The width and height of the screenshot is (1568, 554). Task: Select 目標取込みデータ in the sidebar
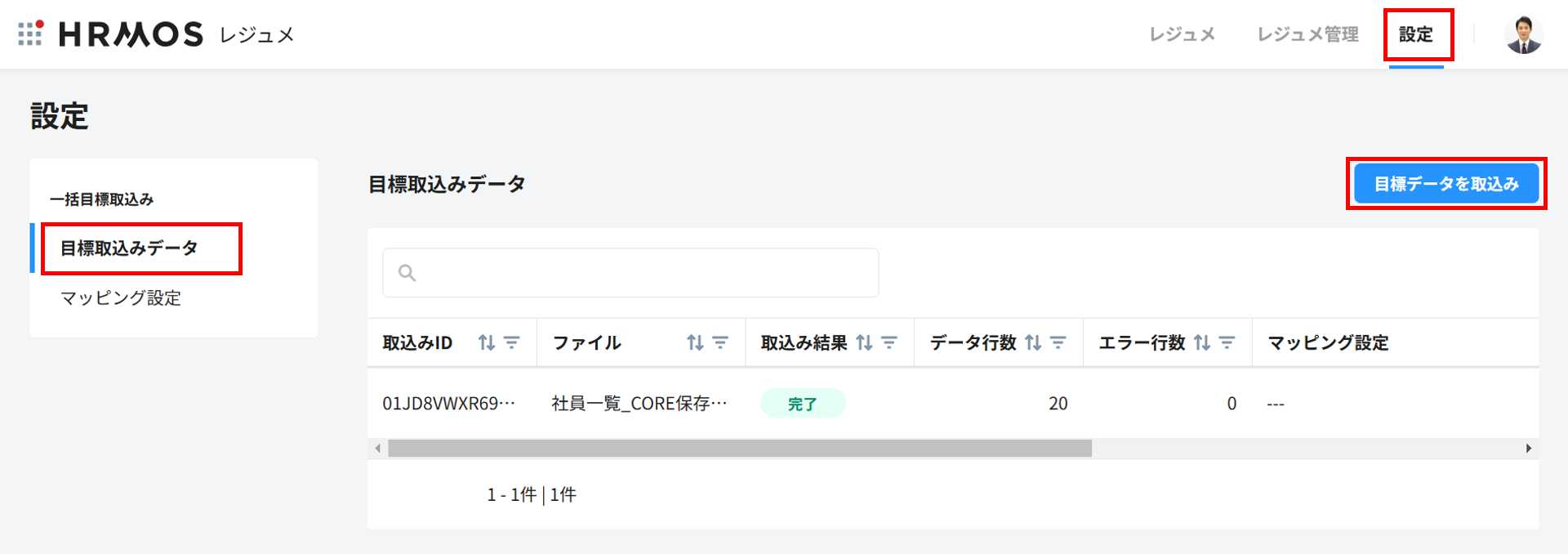[x=129, y=248]
